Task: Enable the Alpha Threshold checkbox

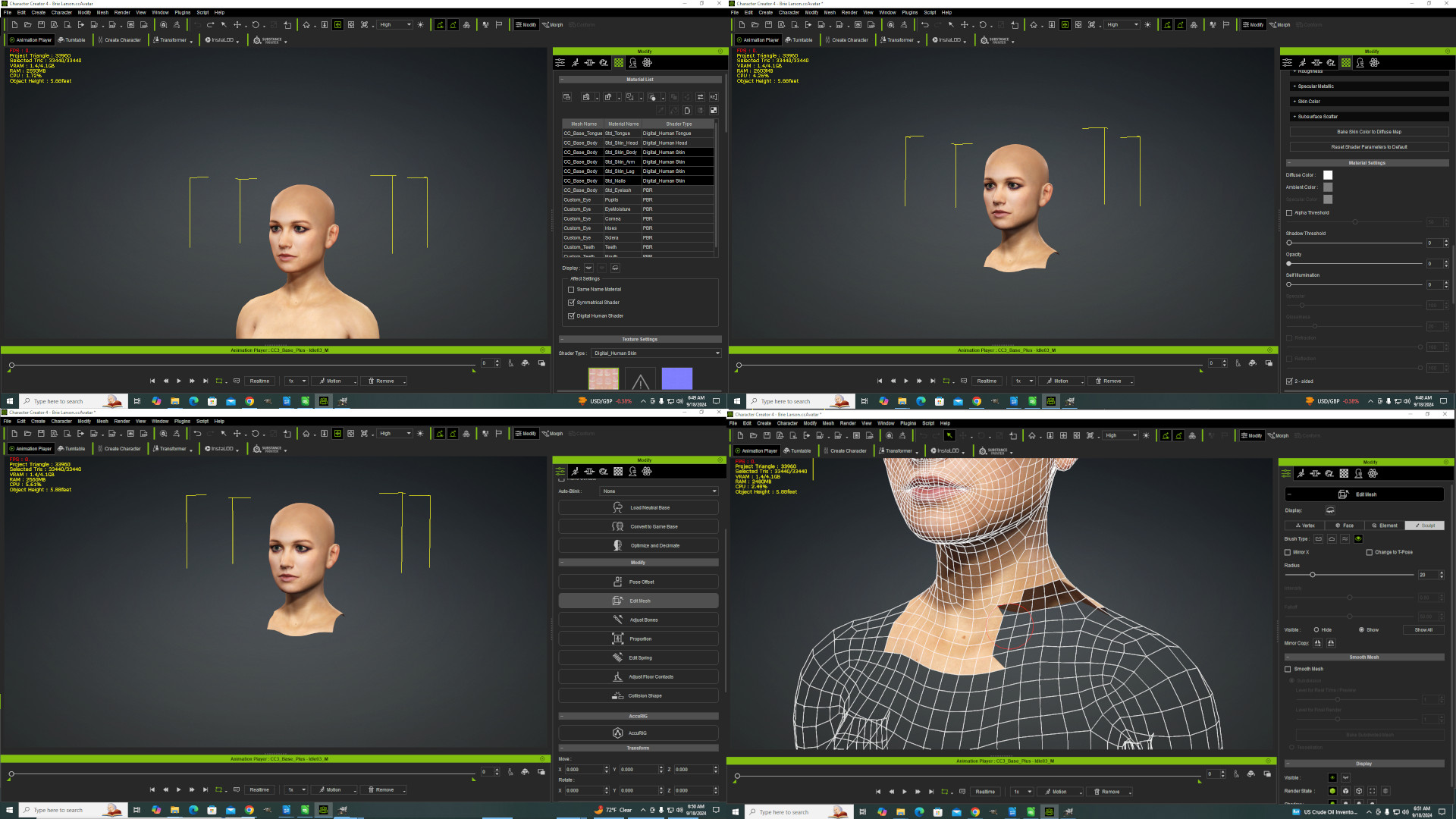Action: pos(1289,213)
